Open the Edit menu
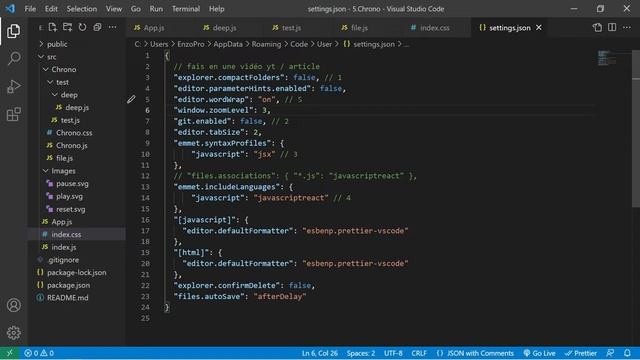The image size is (640, 360). (x=51, y=9)
